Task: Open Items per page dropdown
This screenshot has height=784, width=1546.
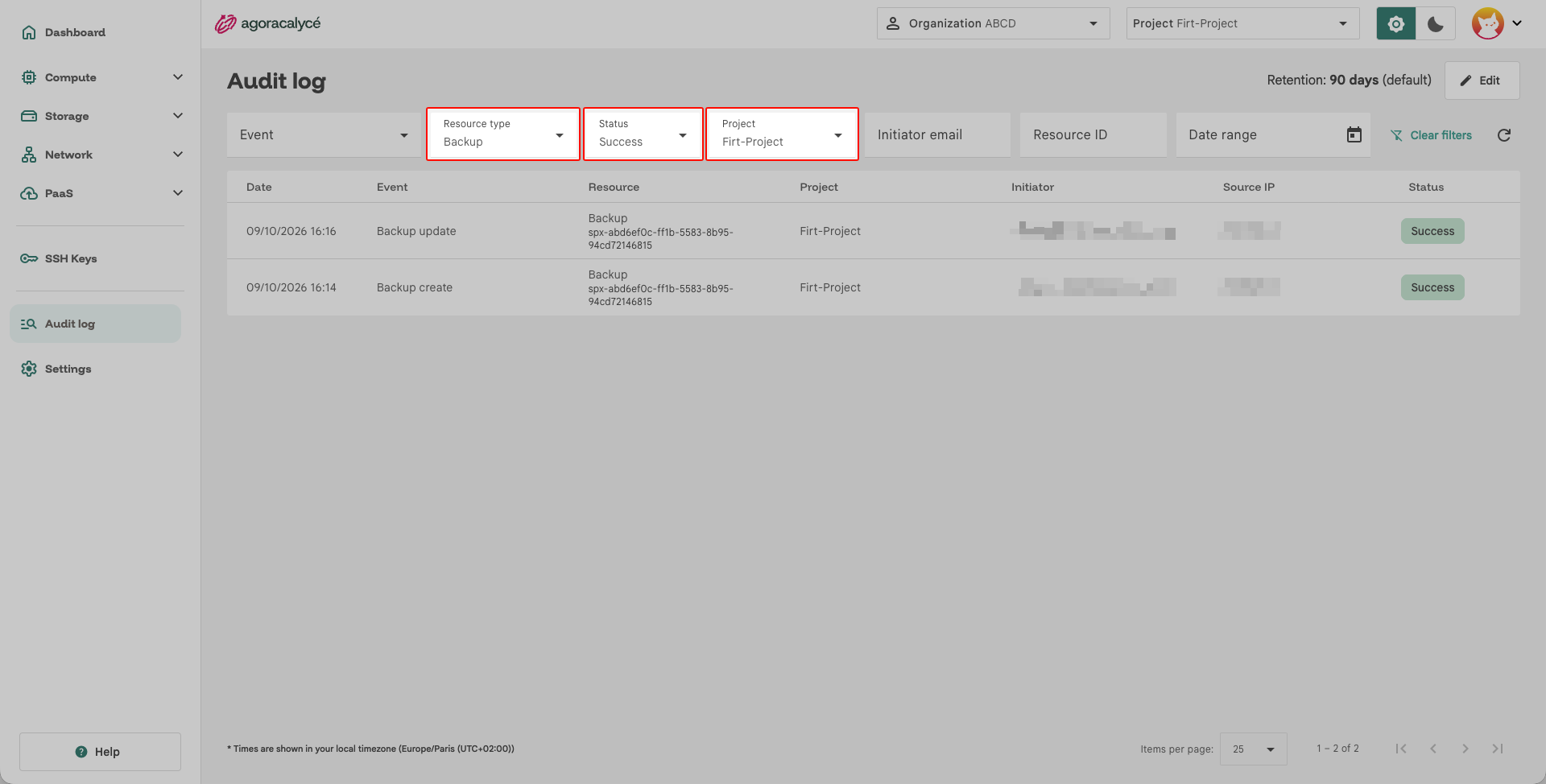Action: point(1254,749)
